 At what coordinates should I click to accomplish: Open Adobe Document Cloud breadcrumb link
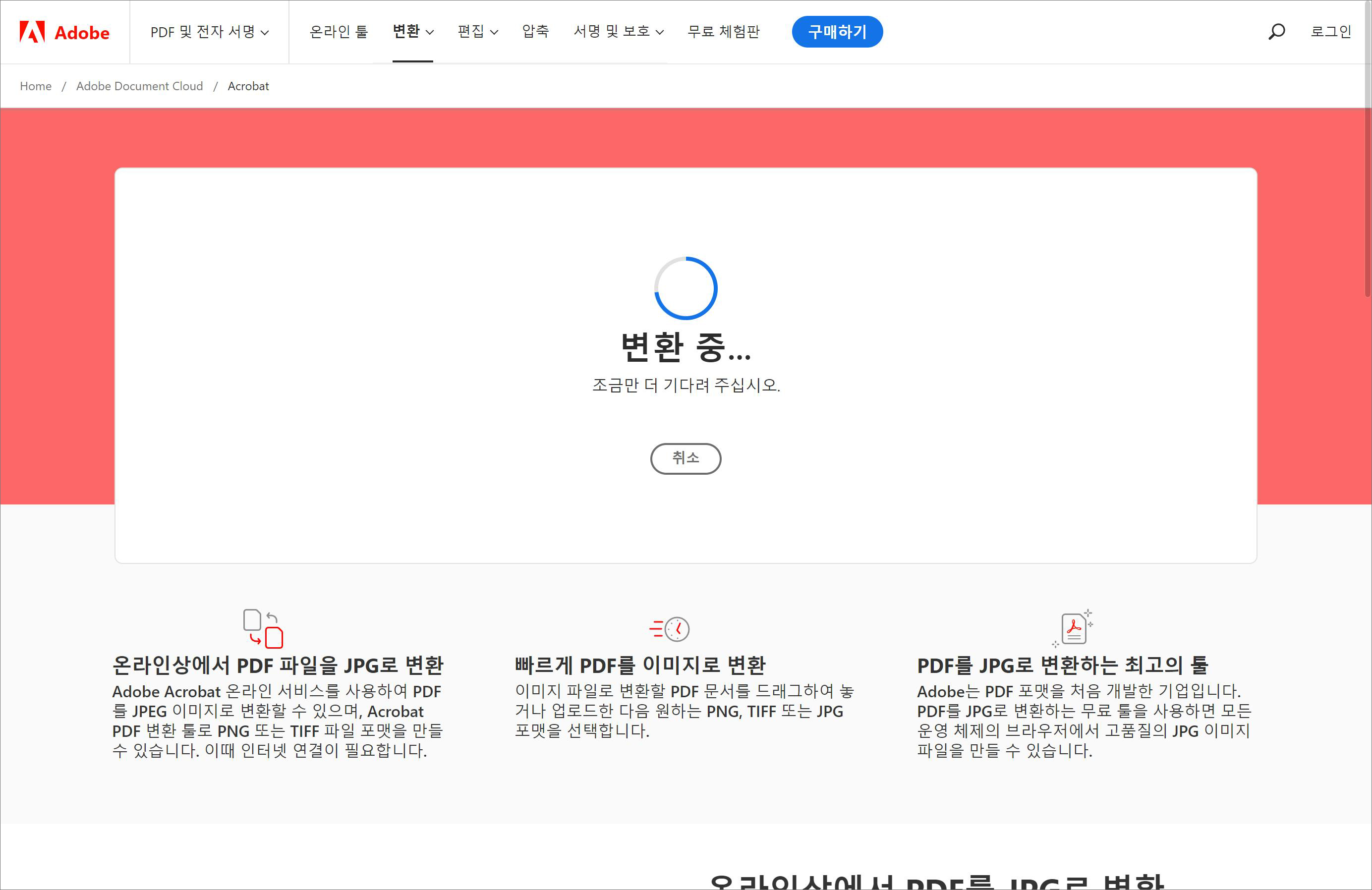(139, 86)
